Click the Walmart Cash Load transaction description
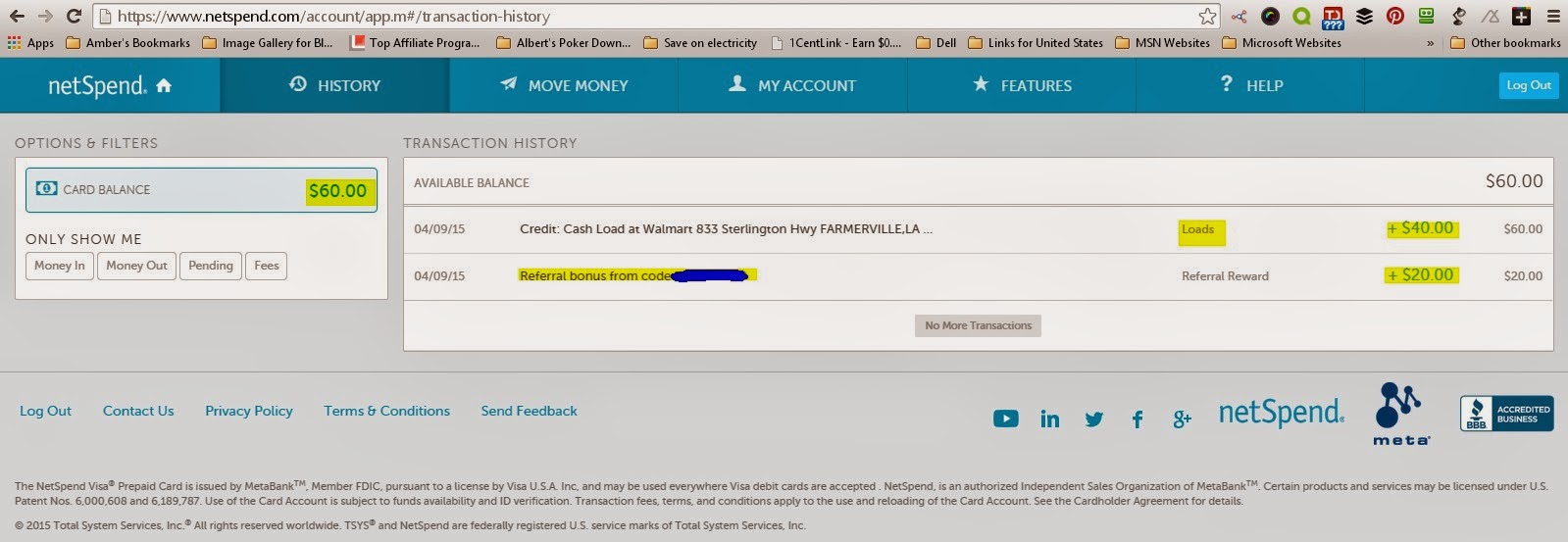Viewport: 1568px width, 542px height. point(726,229)
